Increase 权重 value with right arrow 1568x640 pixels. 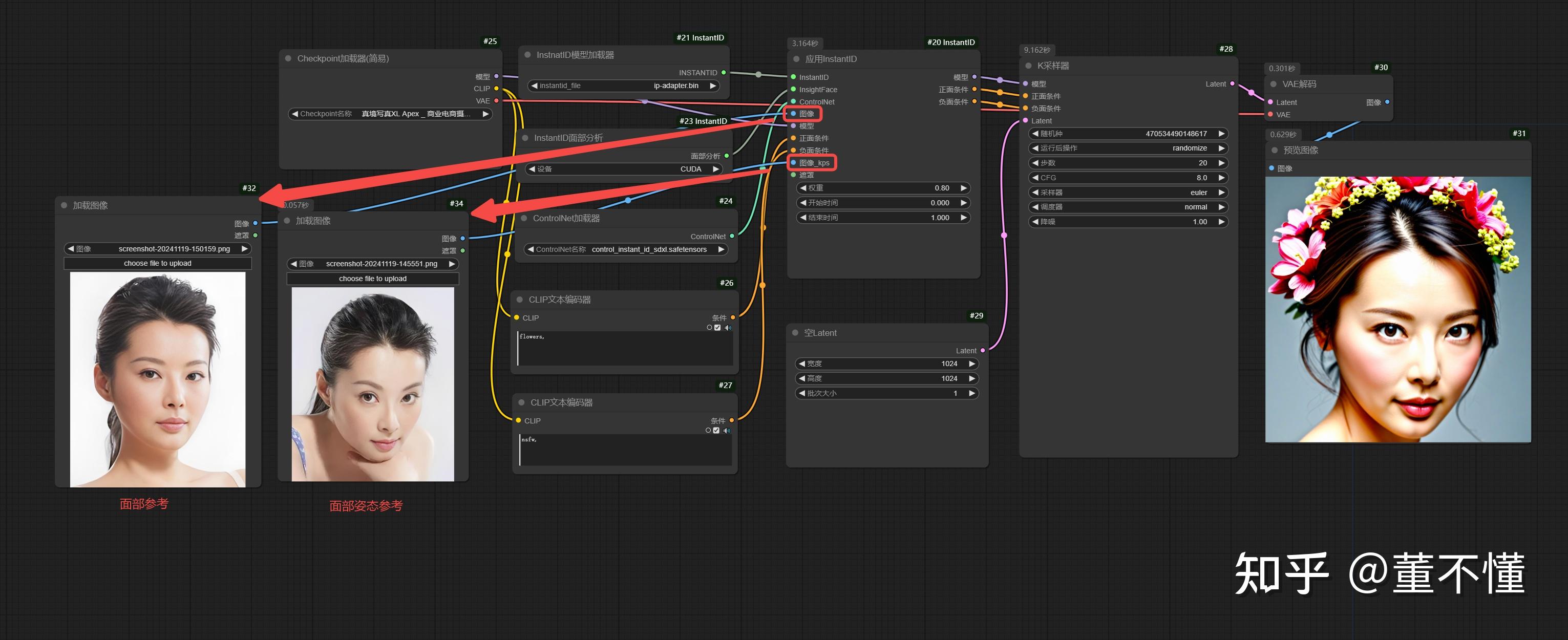click(x=964, y=188)
